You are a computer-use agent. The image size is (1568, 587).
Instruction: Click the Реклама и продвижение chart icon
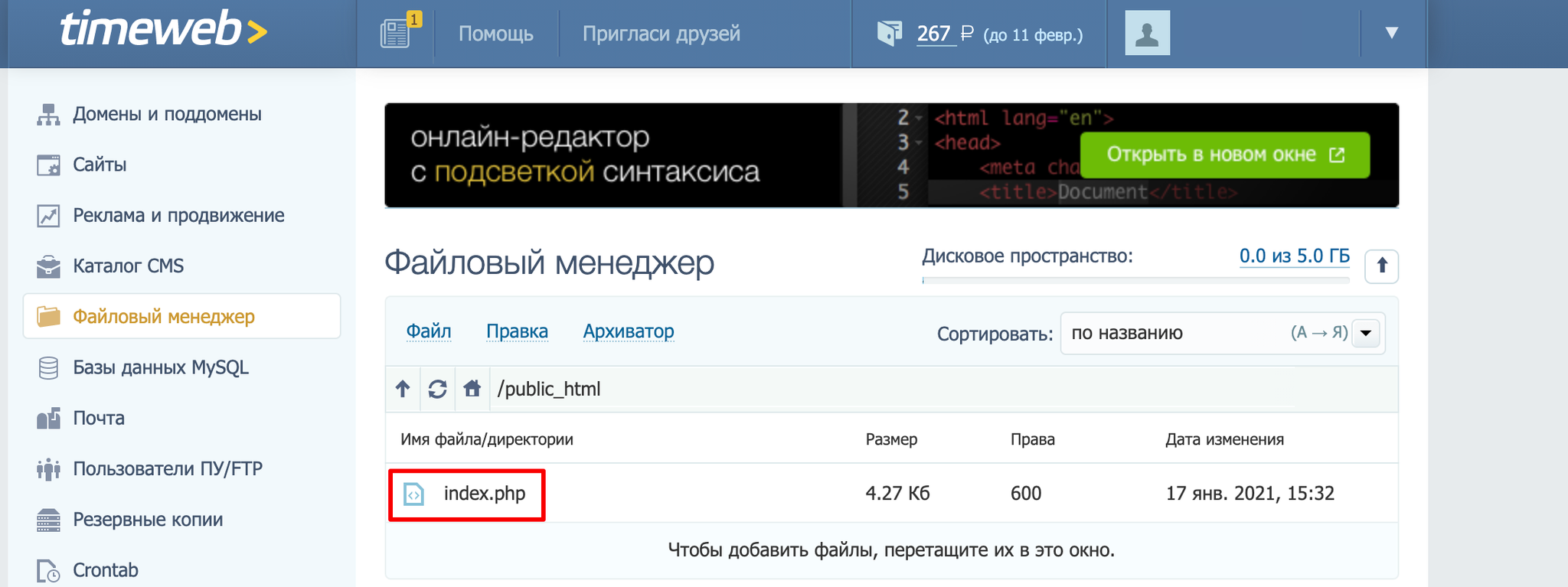coord(48,216)
